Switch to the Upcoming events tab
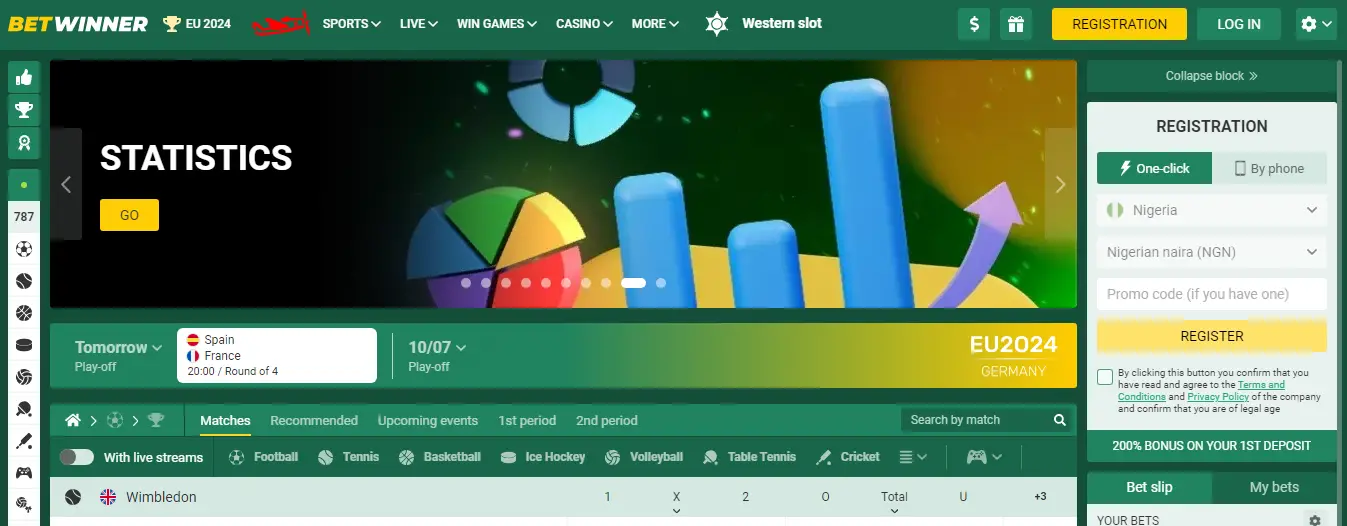1347x526 pixels. pos(427,420)
